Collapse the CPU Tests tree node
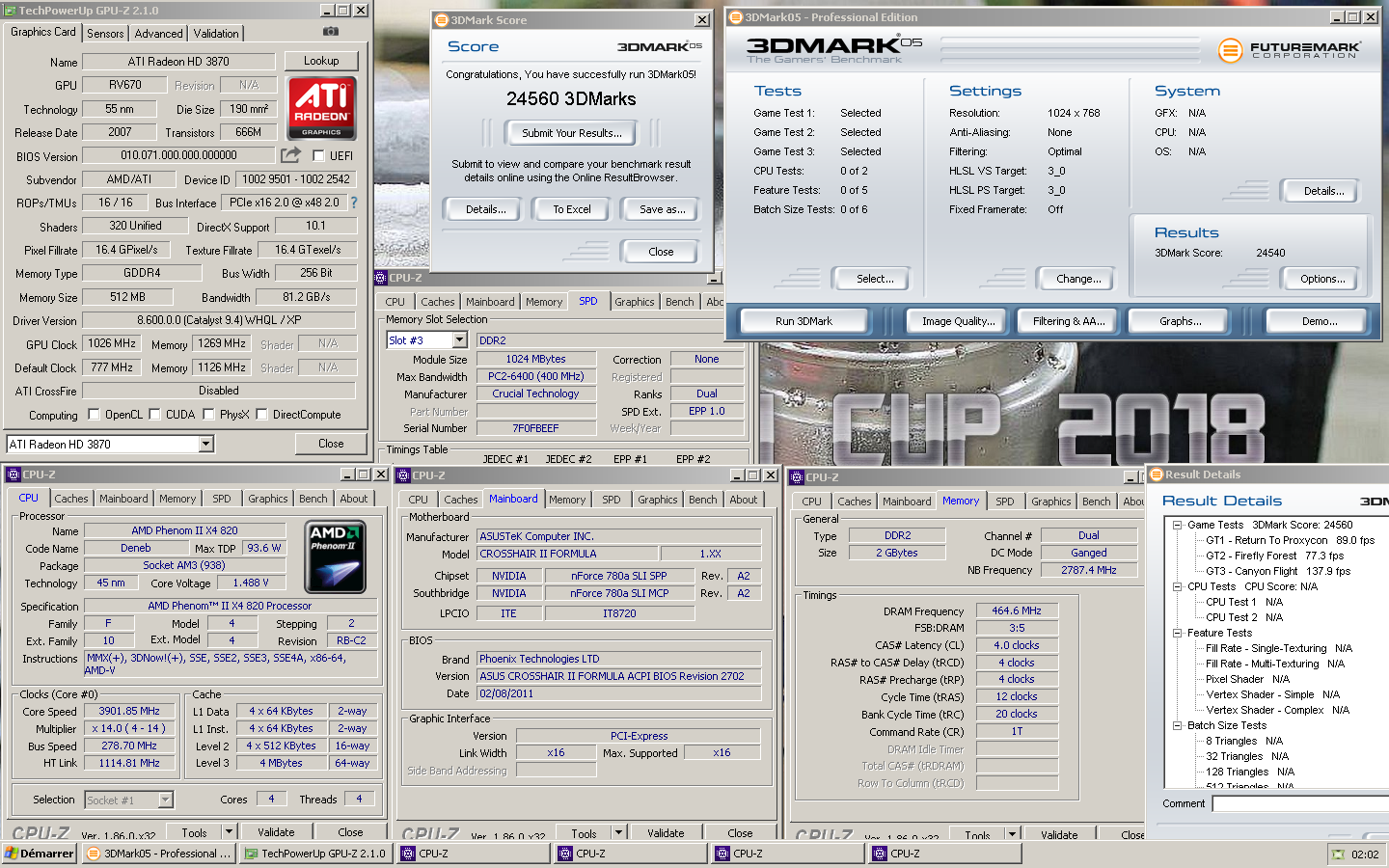 click(1178, 586)
